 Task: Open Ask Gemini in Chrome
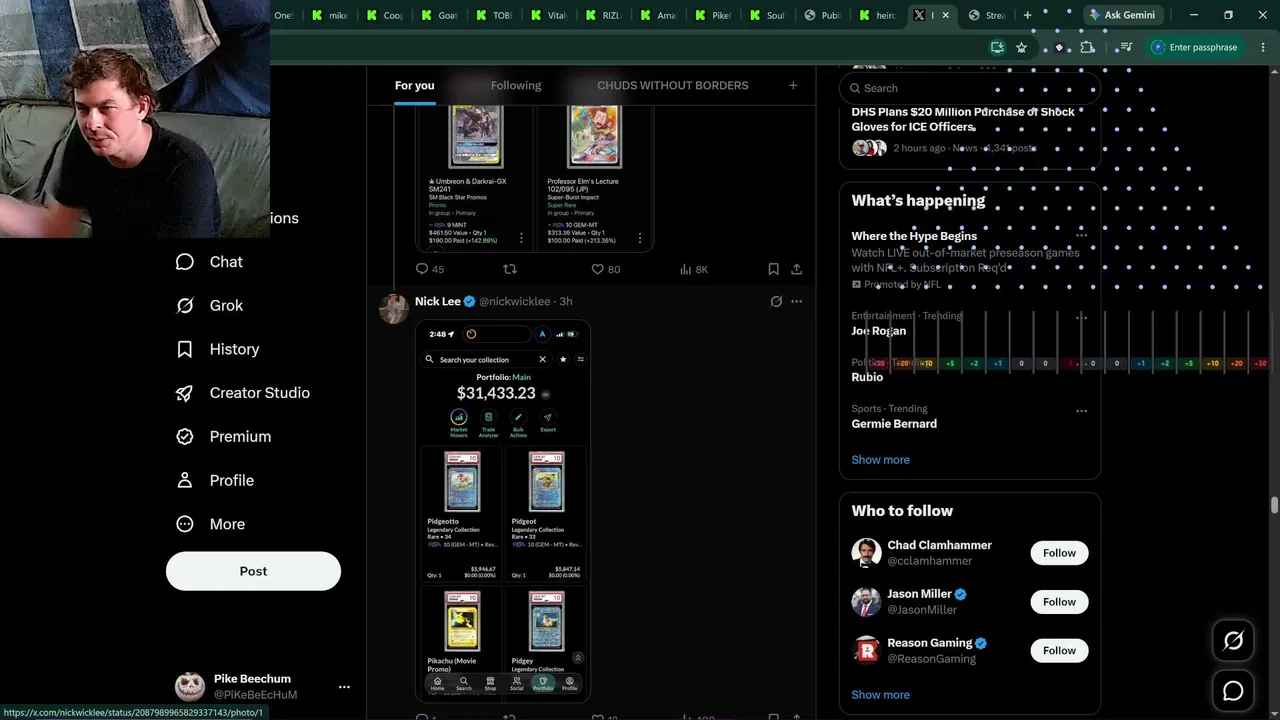pos(1122,15)
